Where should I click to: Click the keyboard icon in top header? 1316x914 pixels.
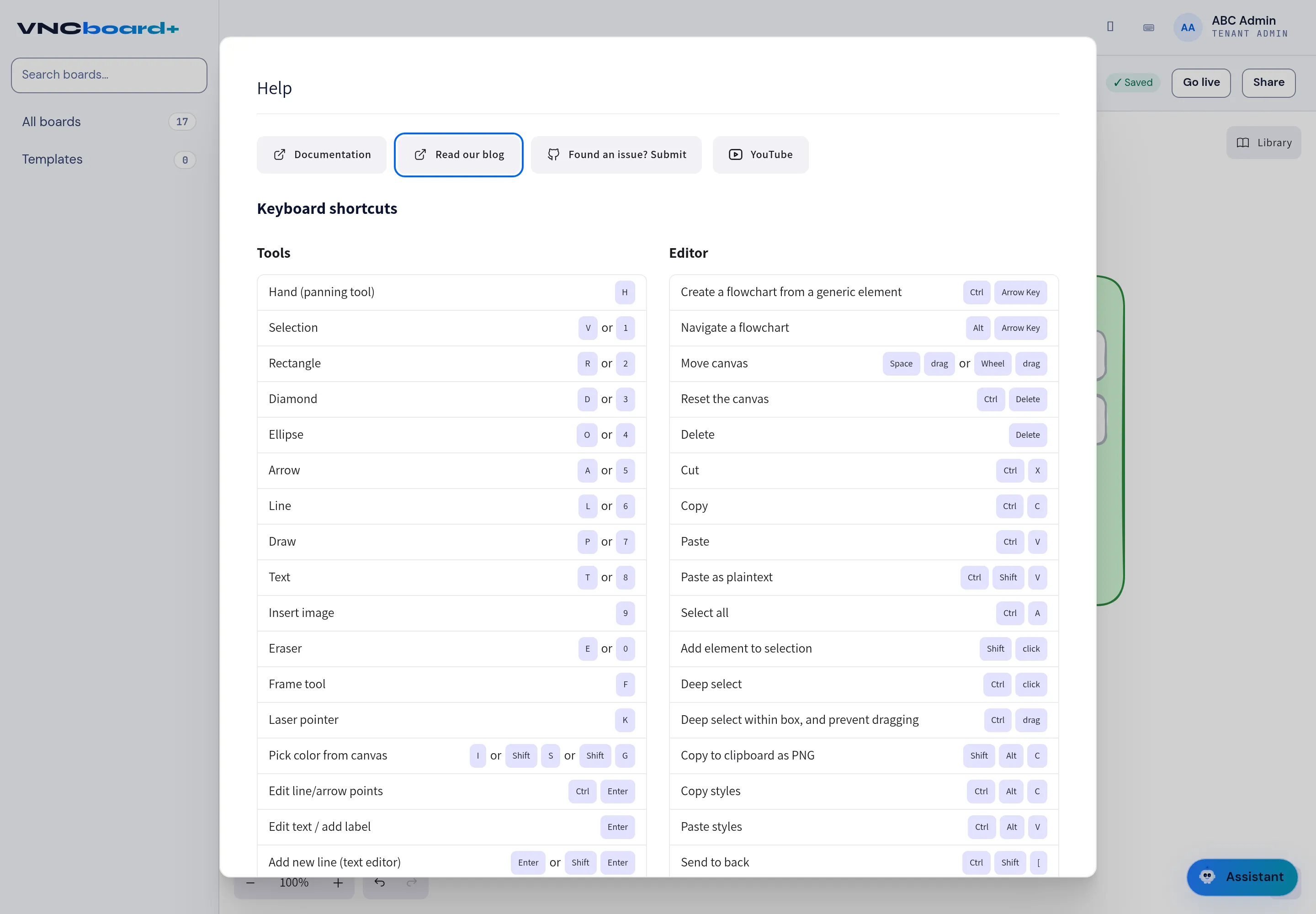coord(1148,27)
